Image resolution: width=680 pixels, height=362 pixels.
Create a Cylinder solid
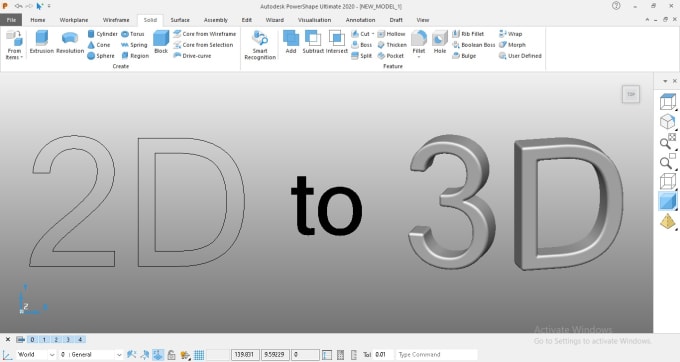pyautogui.click(x=102, y=34)
